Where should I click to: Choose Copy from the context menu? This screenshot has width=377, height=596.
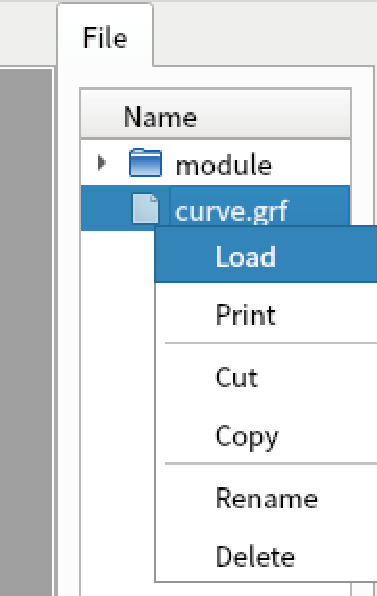(x=266, y=436)
